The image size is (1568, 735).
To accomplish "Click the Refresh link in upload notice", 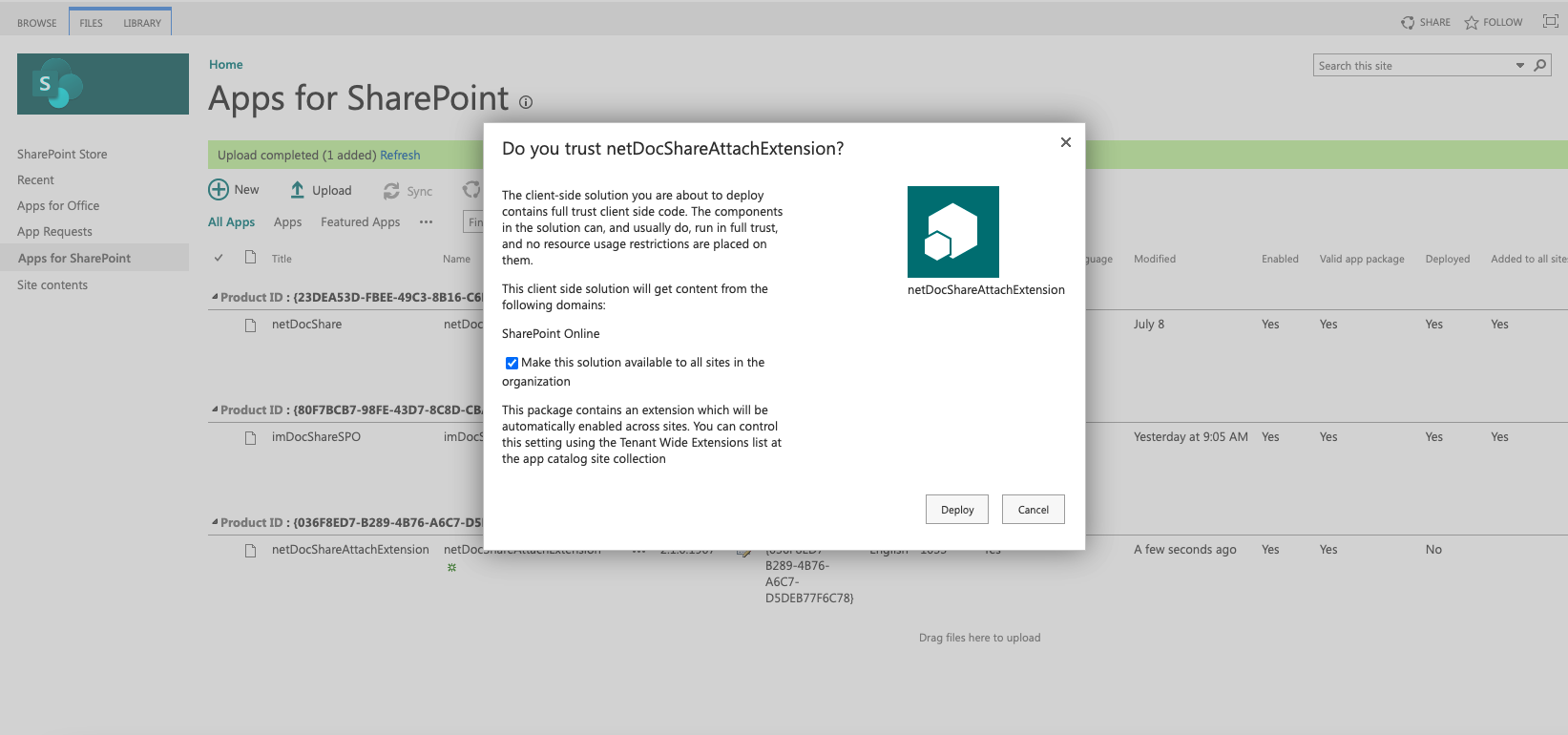I will tap(400, 155).
